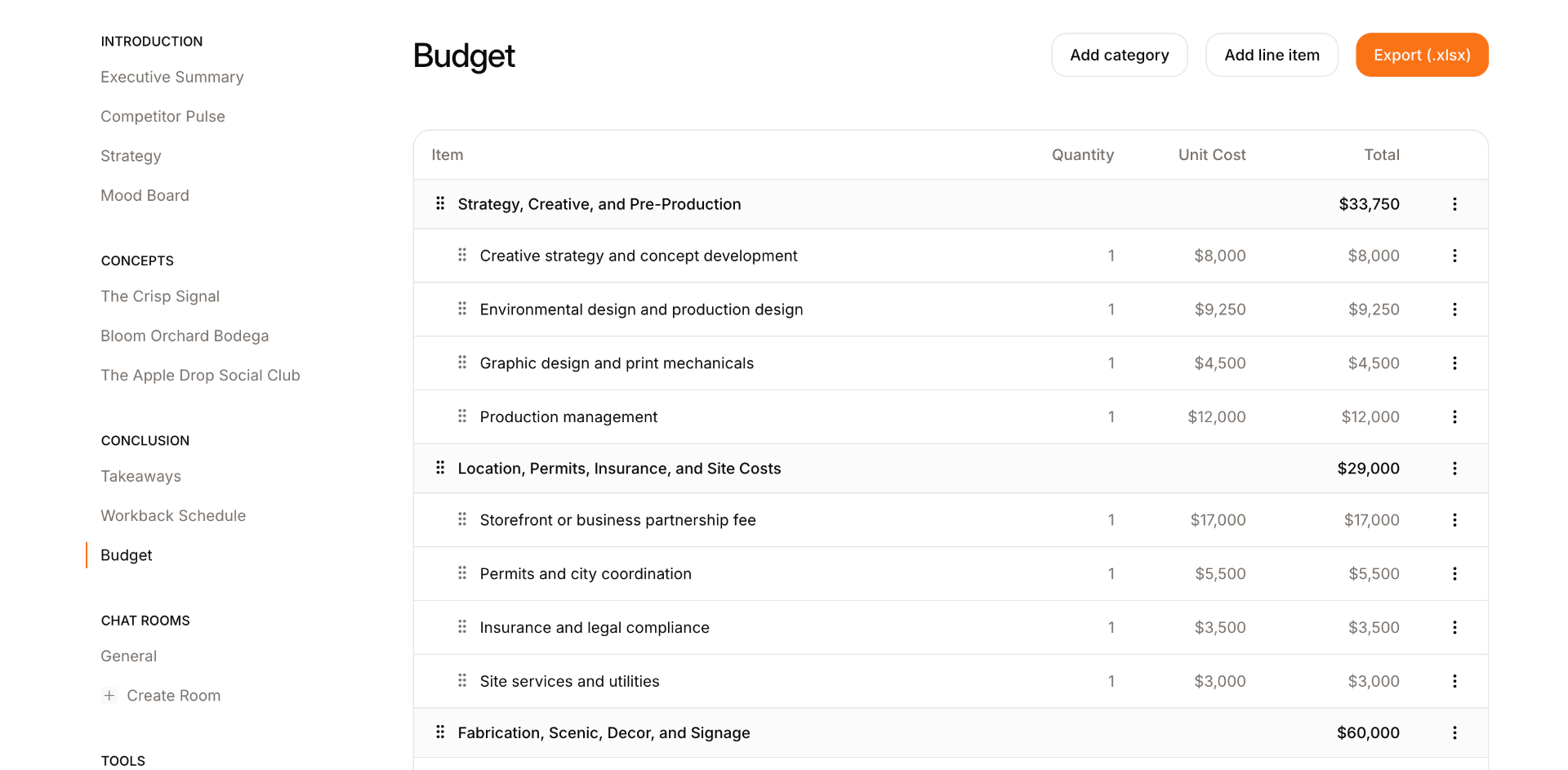Image resolution: width=1568 pixels, height=770 pixels.
Task: Click the Fabrication, Scenic, Decor, and Signage category title
Action: (x=604, y=733)
